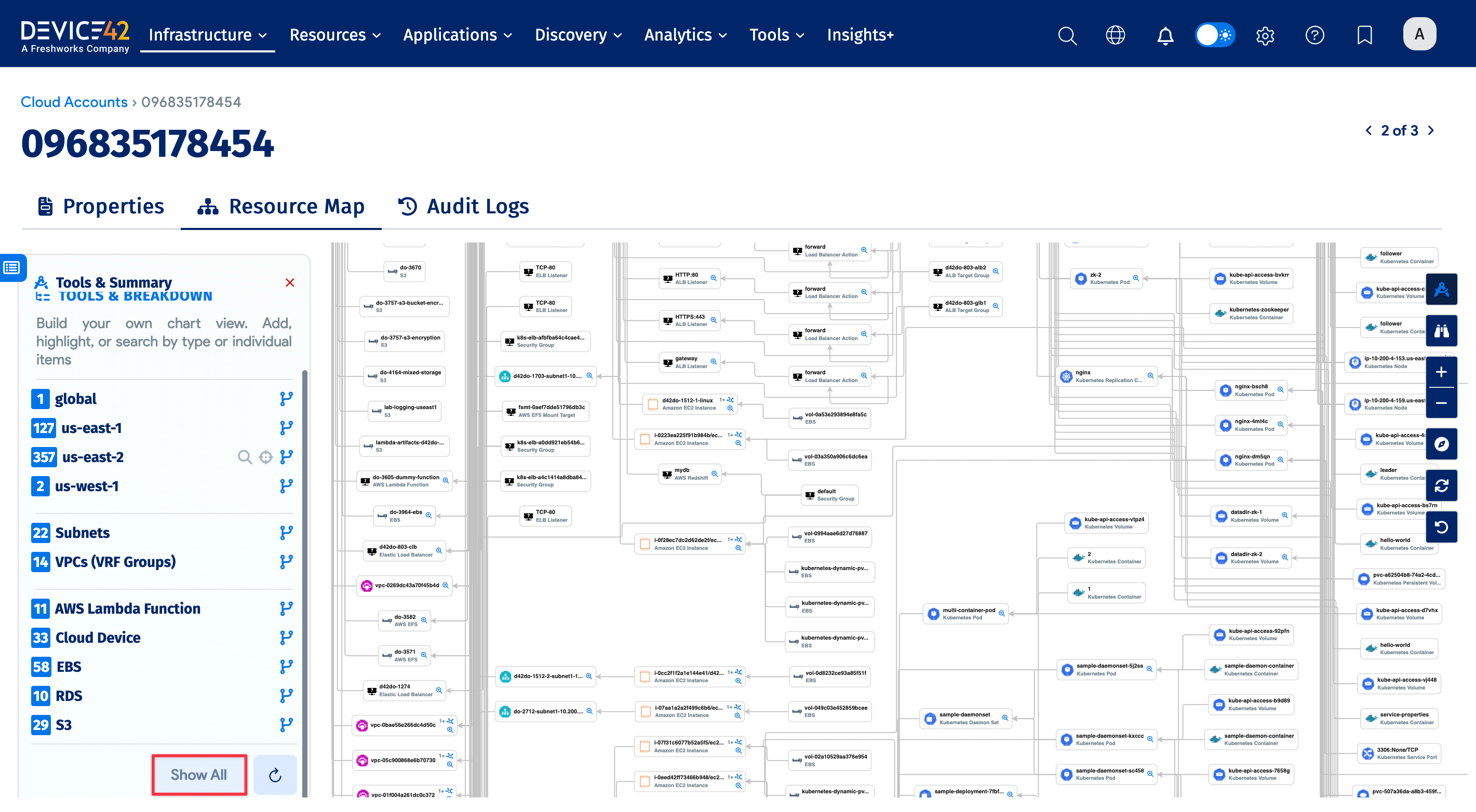1476x812 pixels.
Task: Expand the Infrastructure menu
Action: (207, 35)
